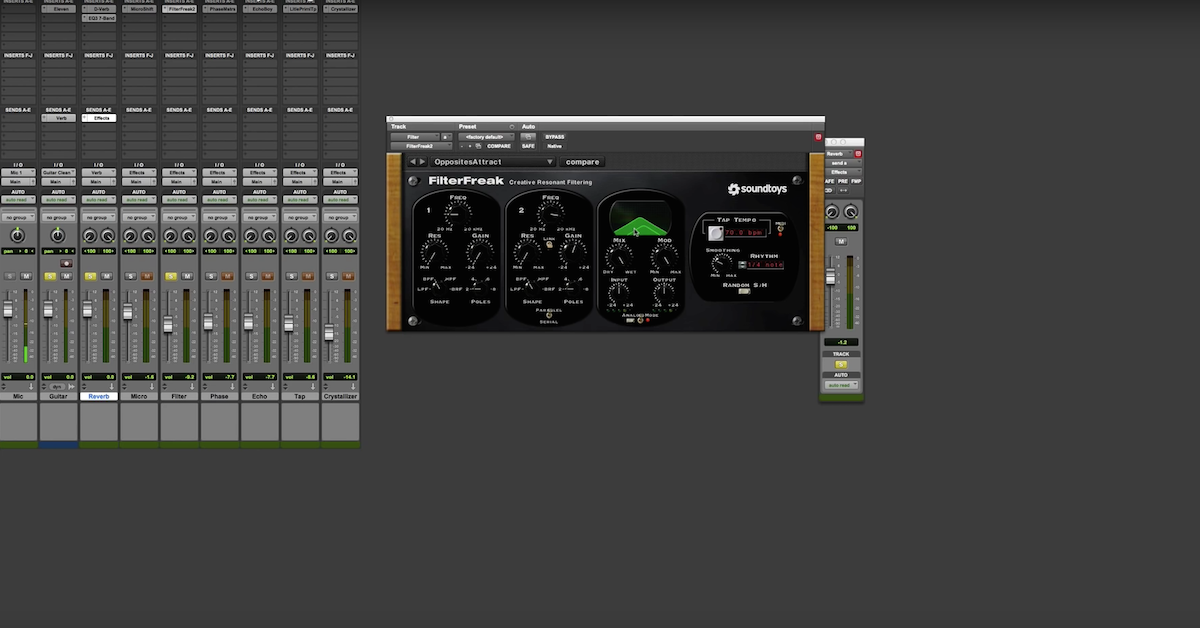Viewport: 1200px width, 628px height.
Task: Toggle the Analog Mode switch
Action: pos(640,320)
